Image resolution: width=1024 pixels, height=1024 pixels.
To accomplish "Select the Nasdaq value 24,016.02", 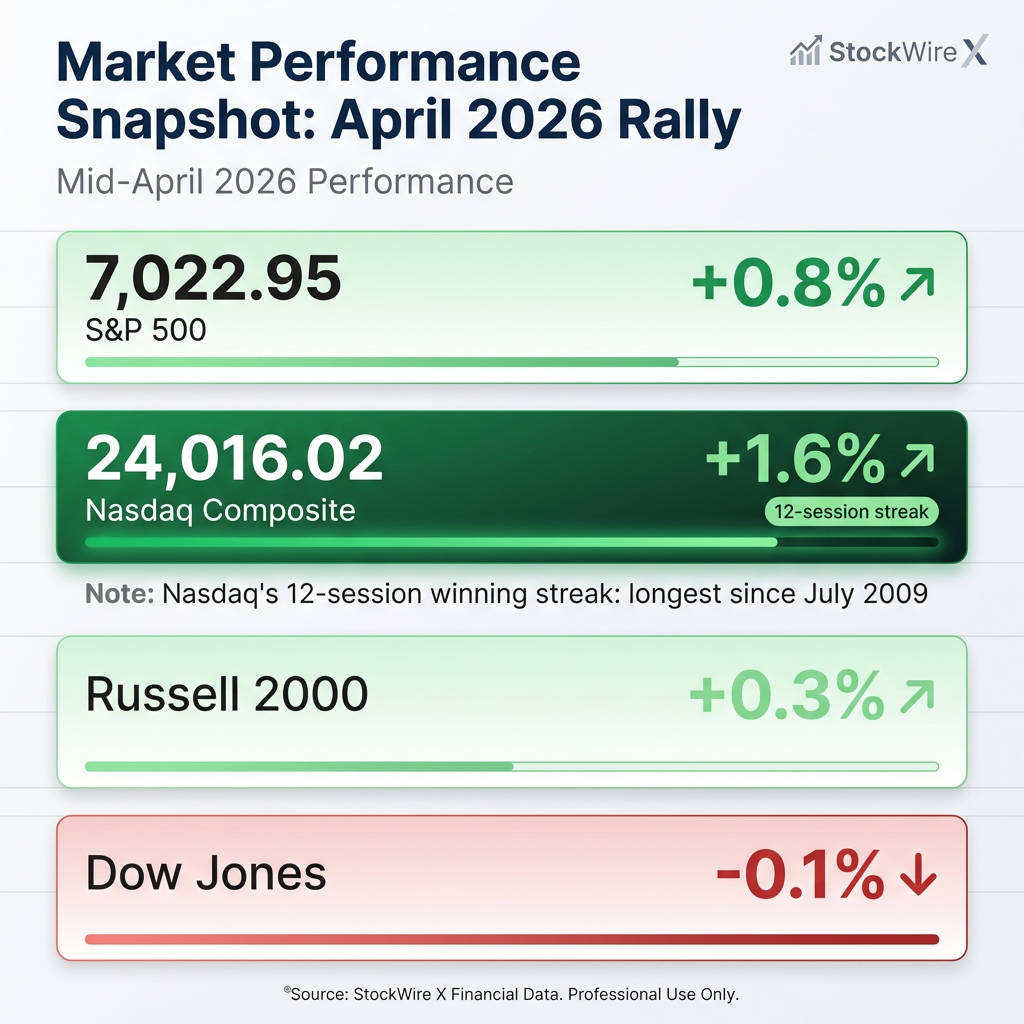I will (x=234, y=457).
